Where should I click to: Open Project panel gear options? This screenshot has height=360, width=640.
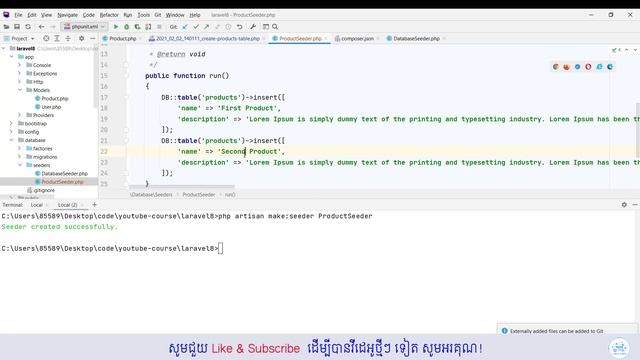click(81, 38)
